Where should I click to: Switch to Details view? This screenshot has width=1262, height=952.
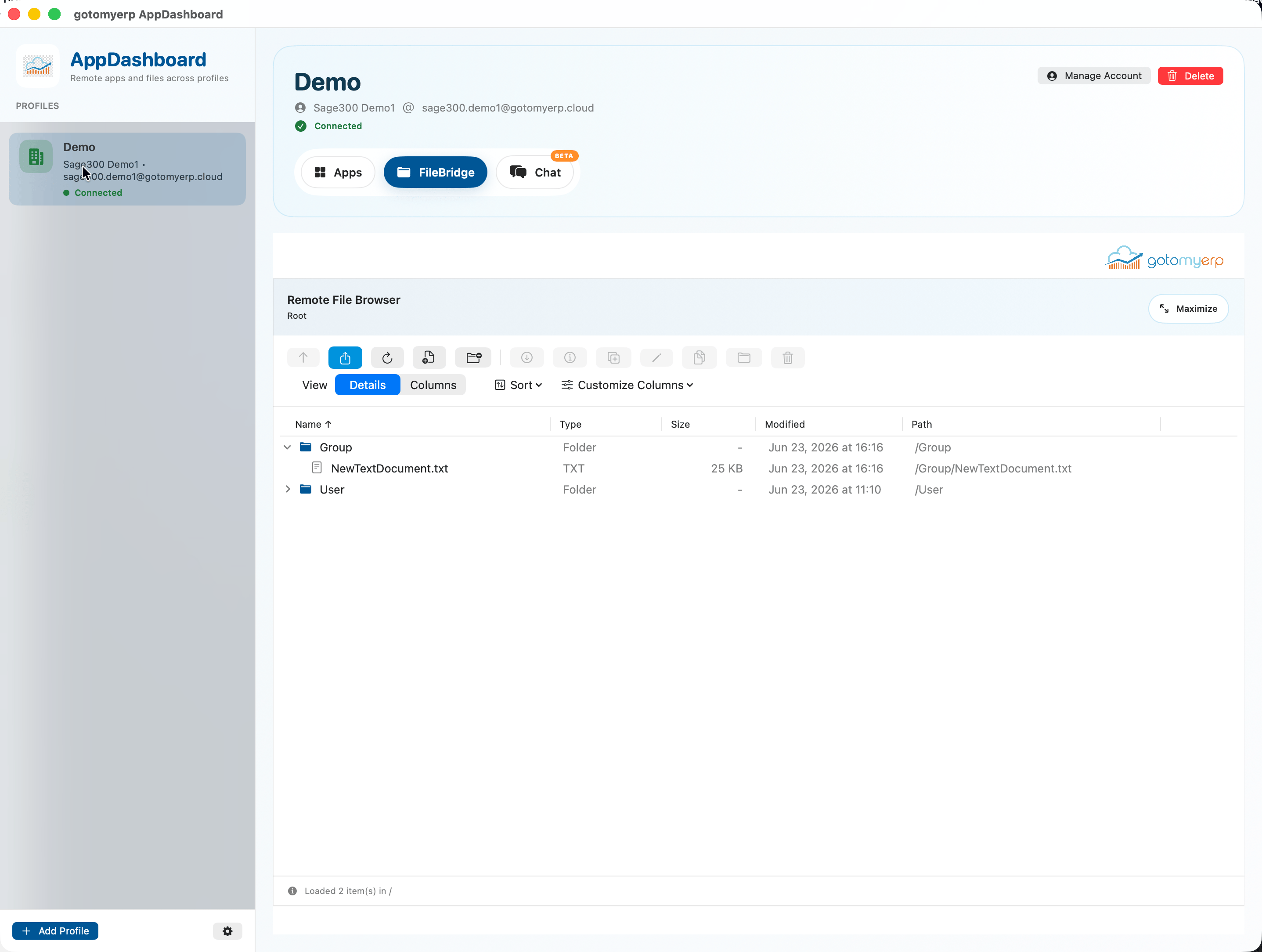368,385
